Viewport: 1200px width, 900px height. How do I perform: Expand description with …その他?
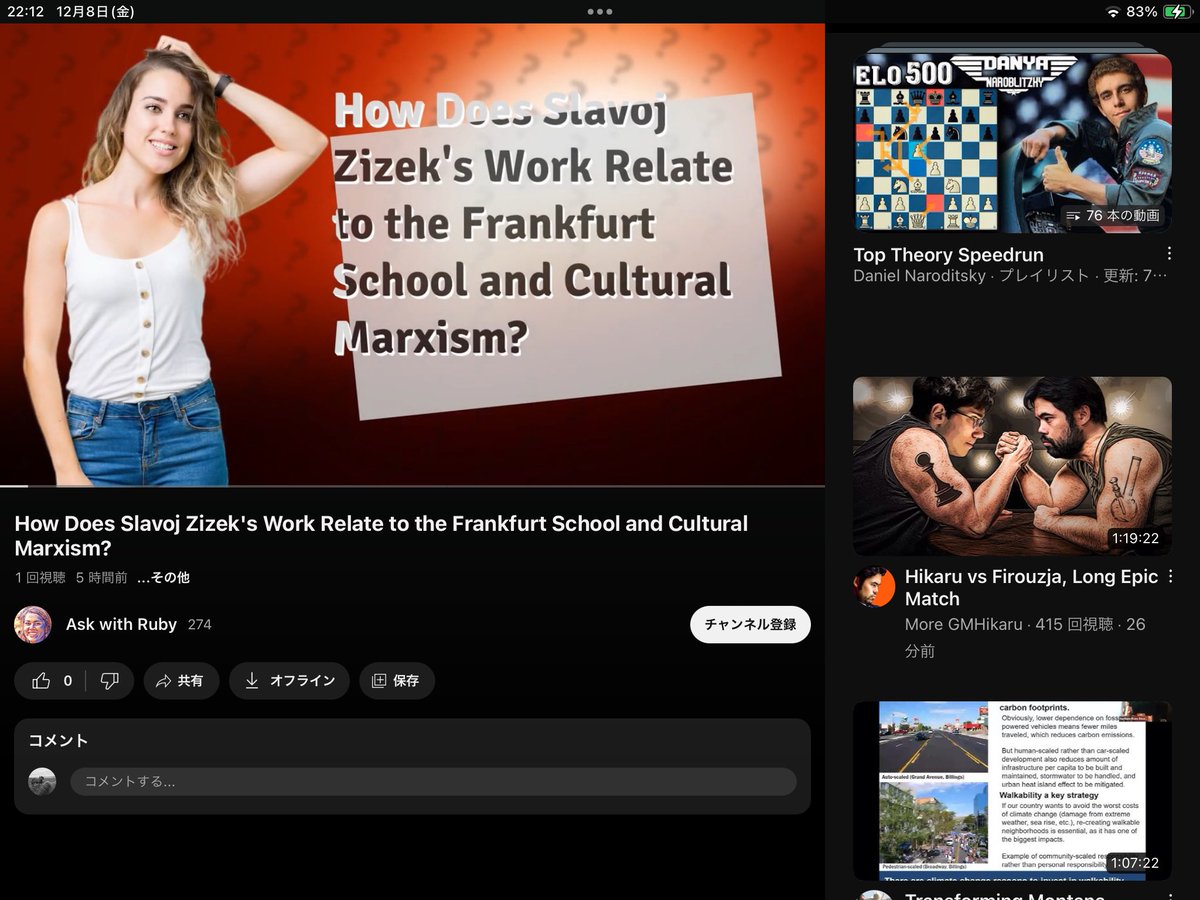pos(163,578)
